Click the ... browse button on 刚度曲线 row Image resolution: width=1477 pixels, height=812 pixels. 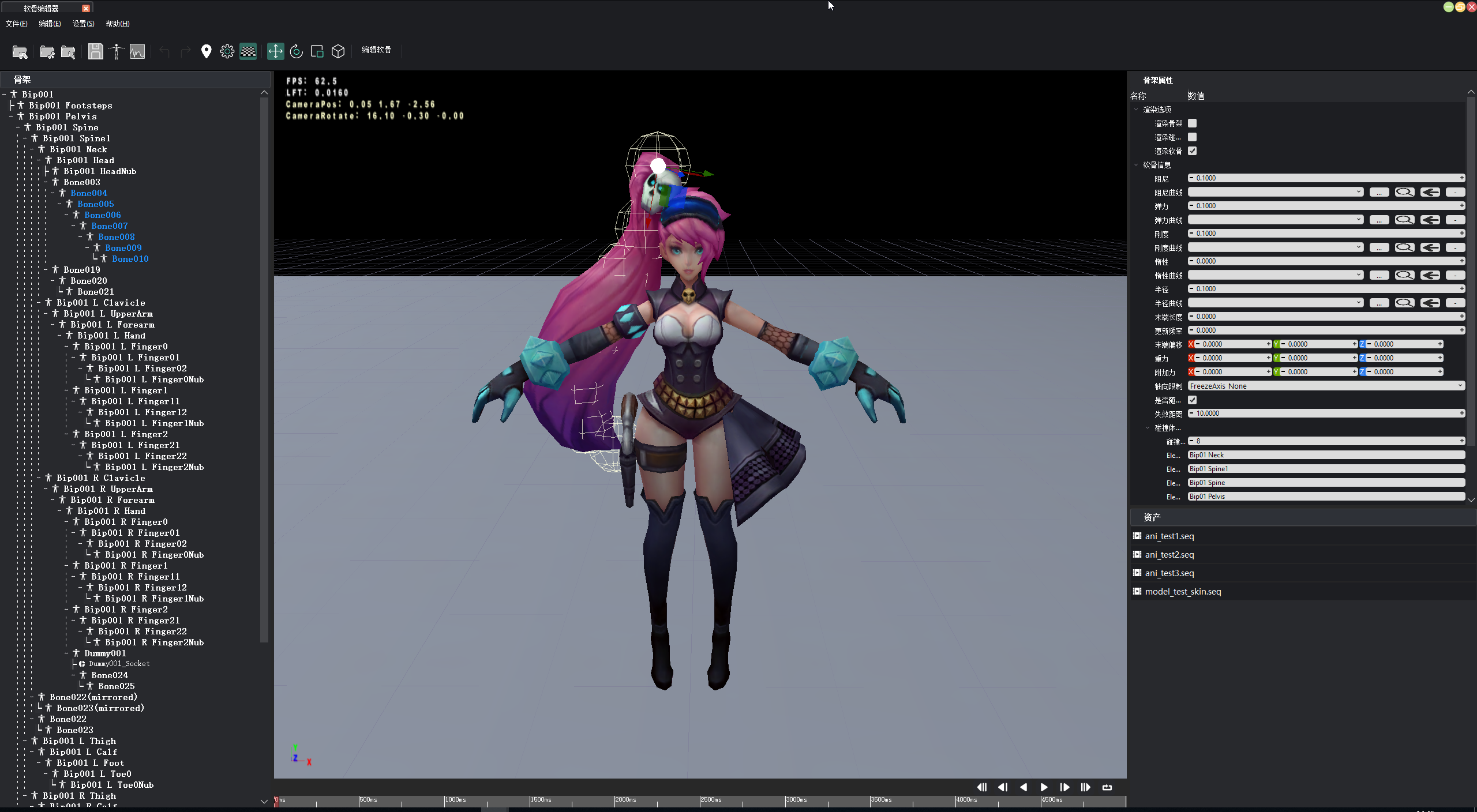(x=1379, y=247)
